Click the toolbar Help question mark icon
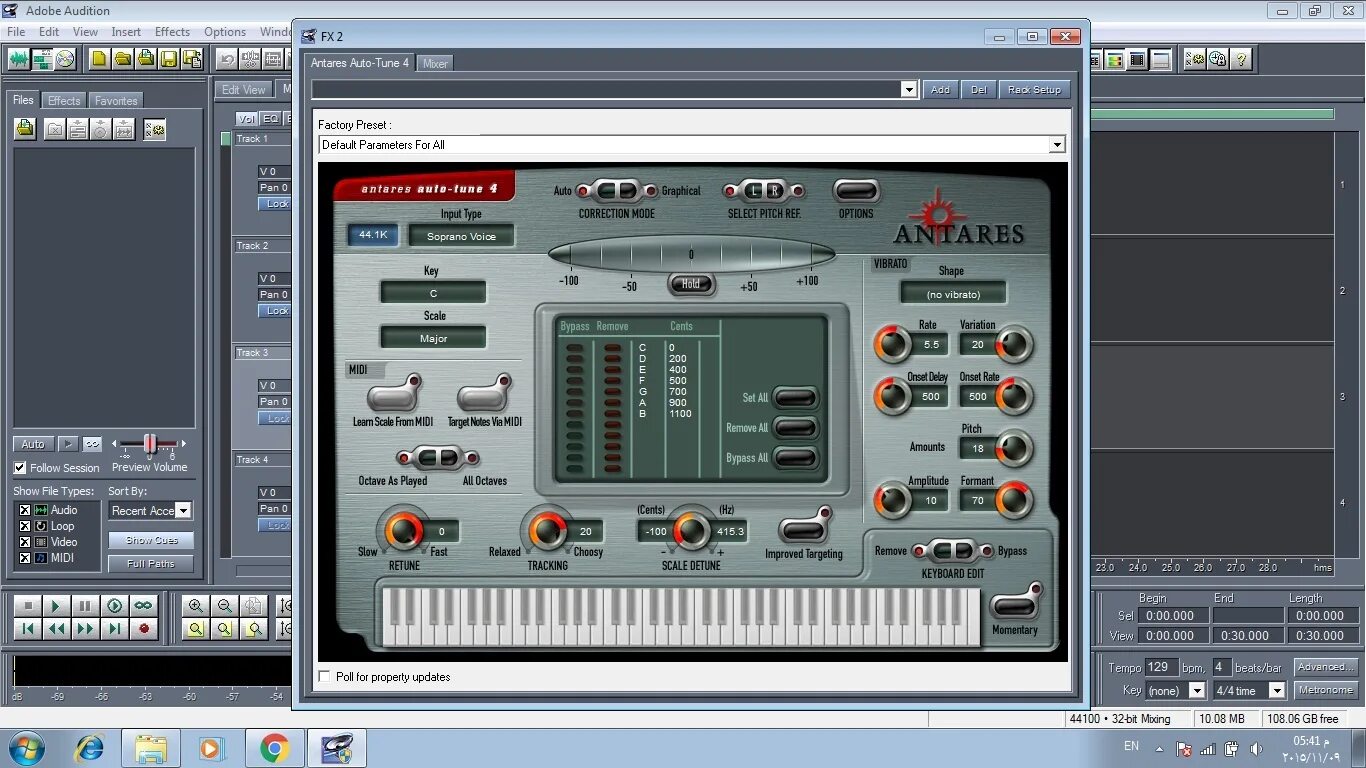Screen dimensions: 1366x768 point(1241,59)
